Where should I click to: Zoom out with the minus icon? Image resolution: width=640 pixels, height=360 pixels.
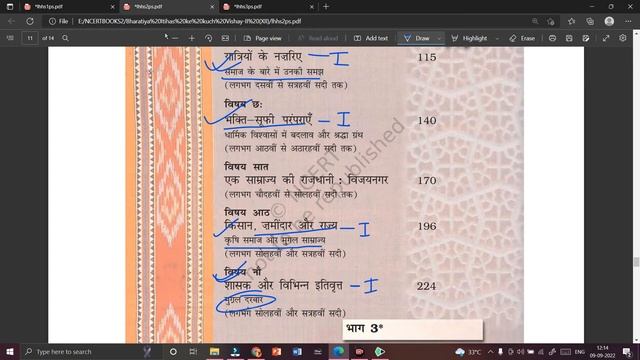175,38
